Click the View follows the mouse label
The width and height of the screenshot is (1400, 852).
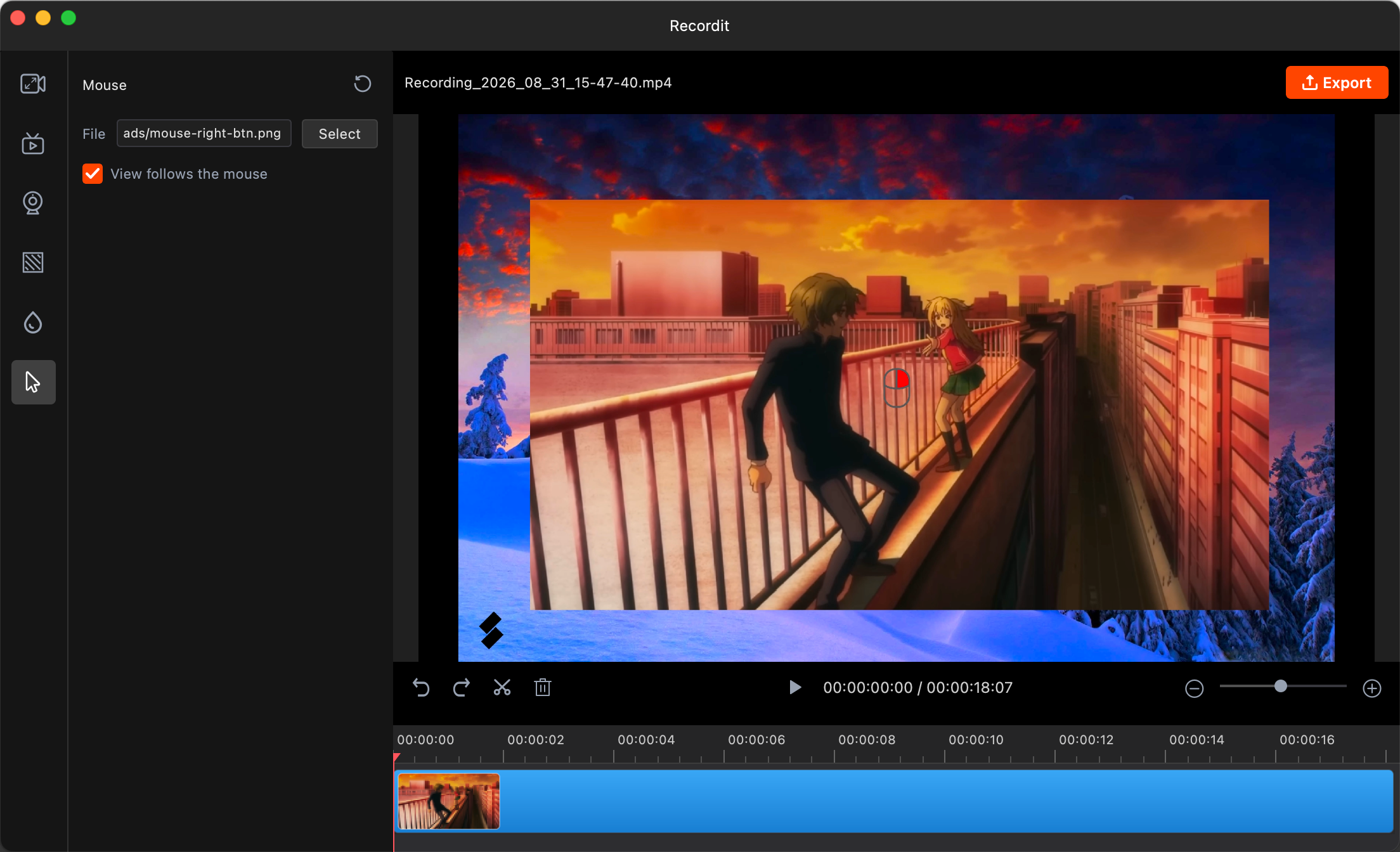pos(189,174)
